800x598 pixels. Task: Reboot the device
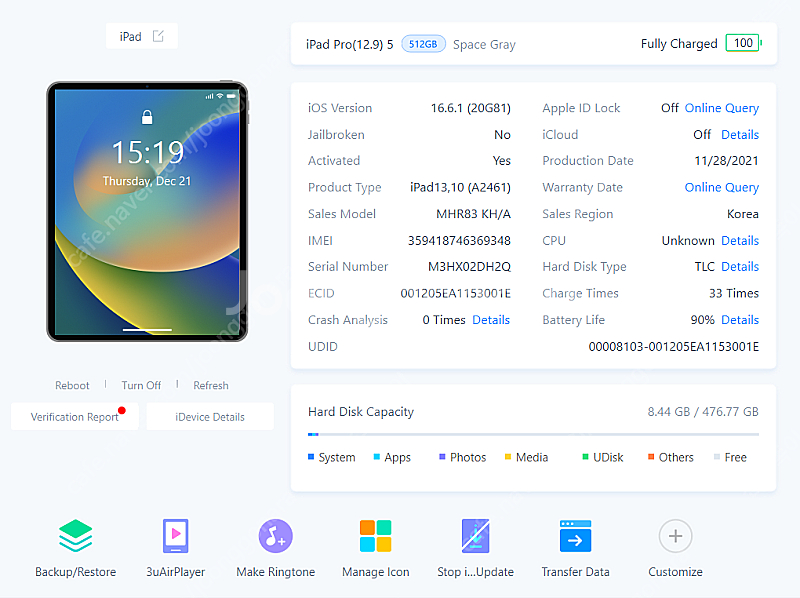click(x=72, y=385)
